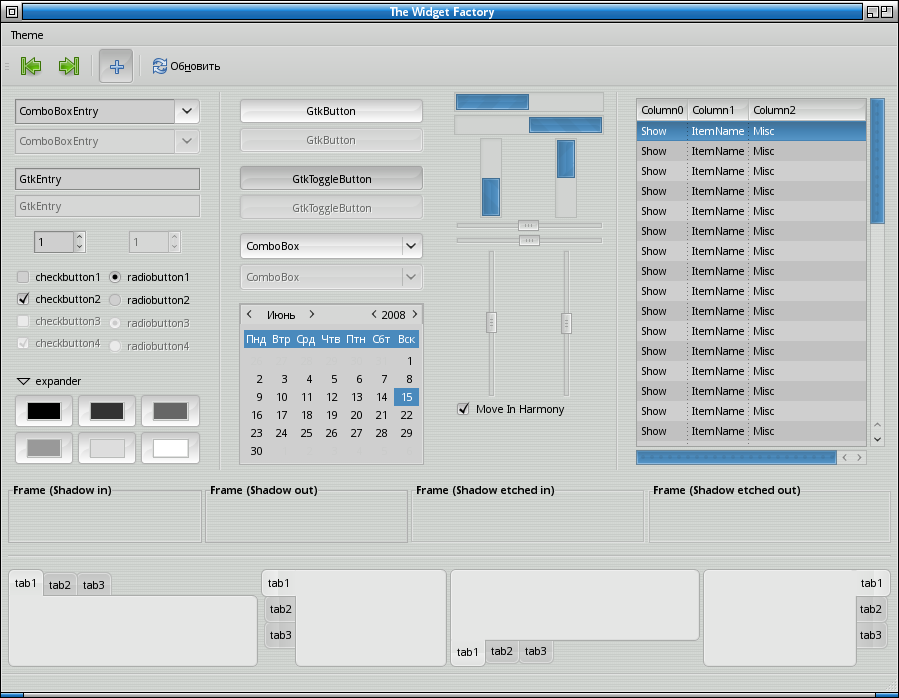
Task: Select the highlighted first Show row
Action: (751, 131)
